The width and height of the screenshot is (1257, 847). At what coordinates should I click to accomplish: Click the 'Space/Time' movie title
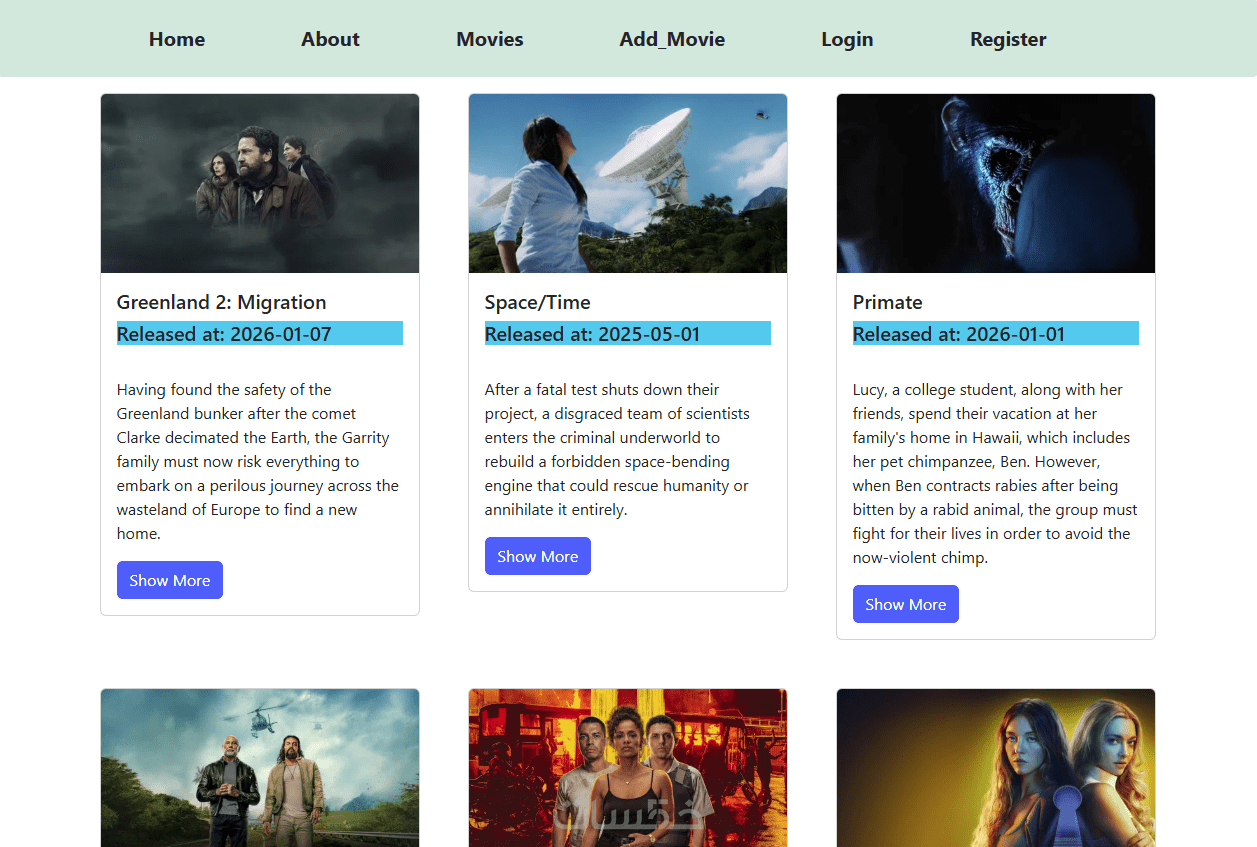(538, 302)
